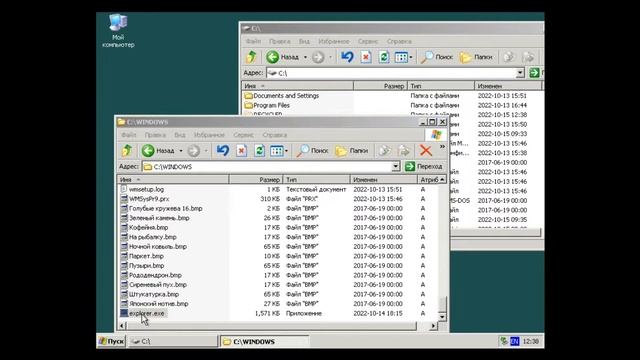Screen dimensions: 640x360
Task: Click horizontal scrollbar right arrow in C:\WINDOWS
Action: click(x=433, y=326)
